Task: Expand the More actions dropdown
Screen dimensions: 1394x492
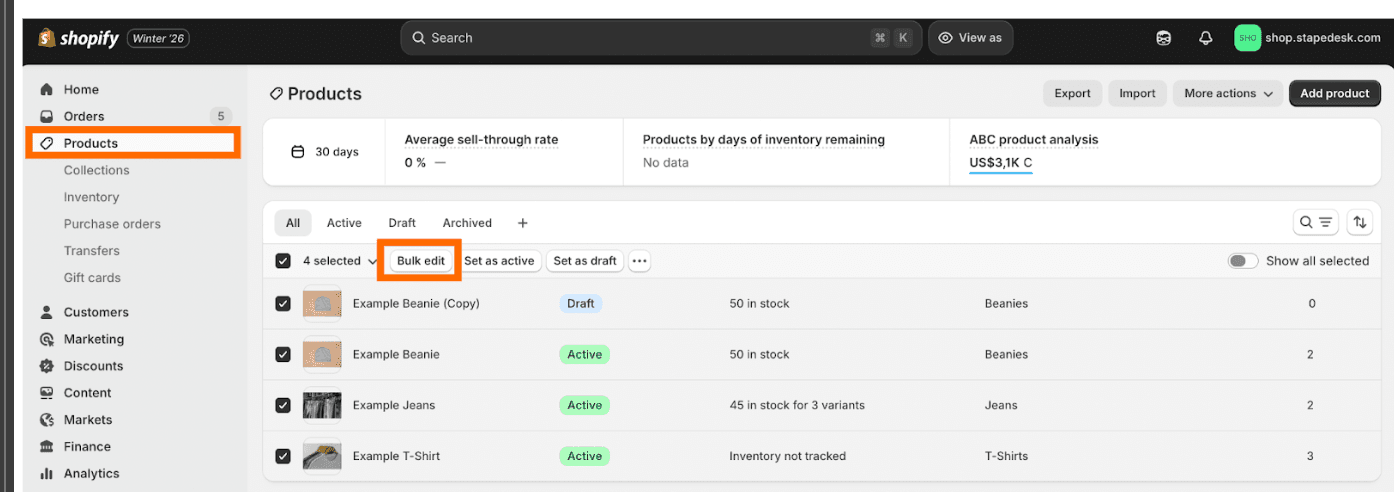Action: tap(1228, 93)
